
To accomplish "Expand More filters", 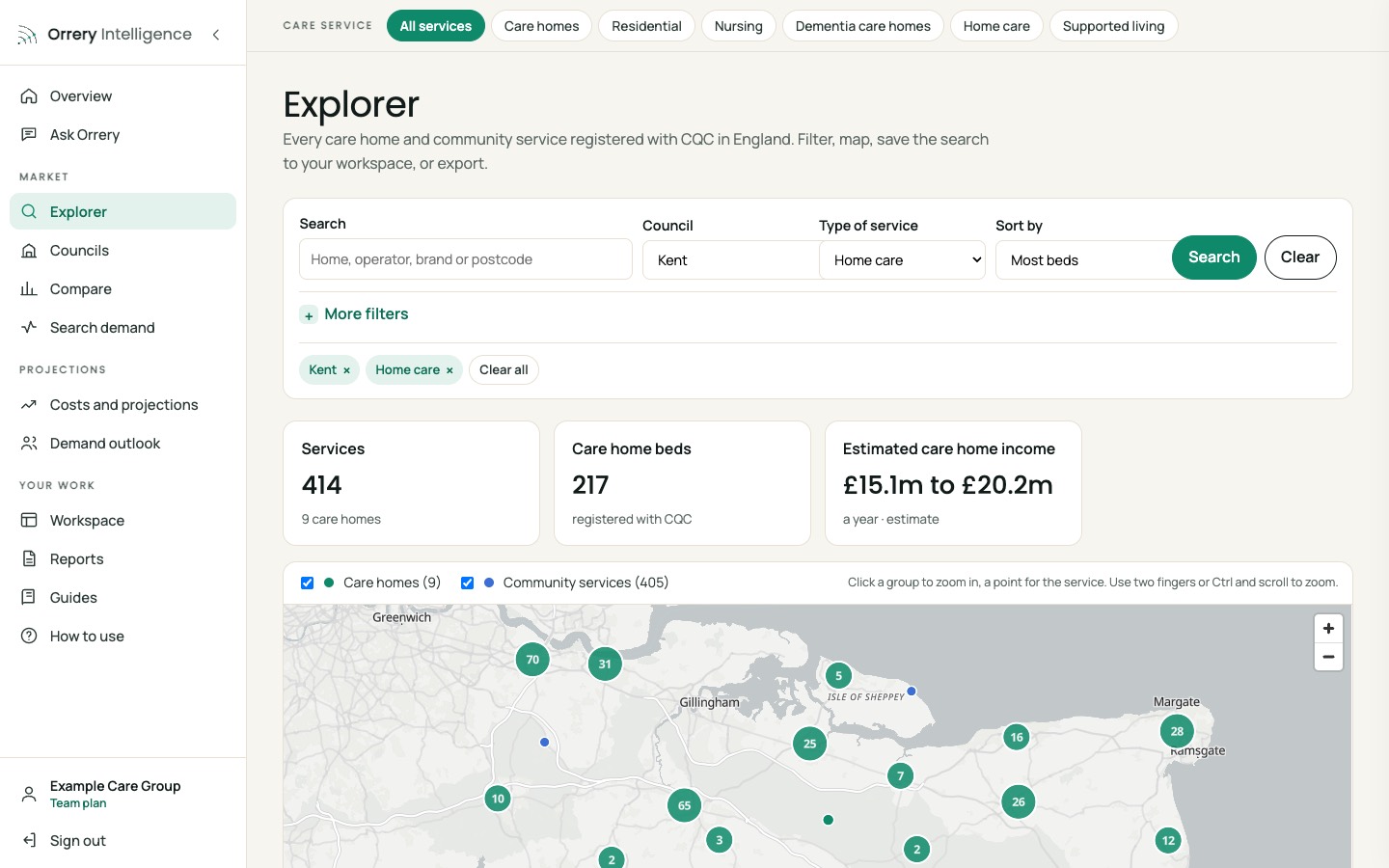I will (x=354, y=314).
